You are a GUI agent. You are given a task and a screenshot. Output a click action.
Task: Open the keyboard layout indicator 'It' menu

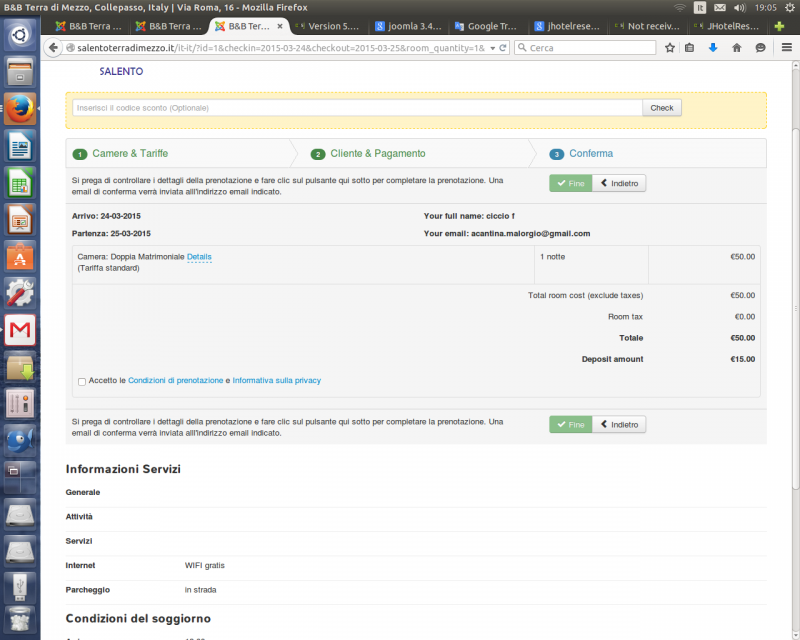tap(701, 7)
